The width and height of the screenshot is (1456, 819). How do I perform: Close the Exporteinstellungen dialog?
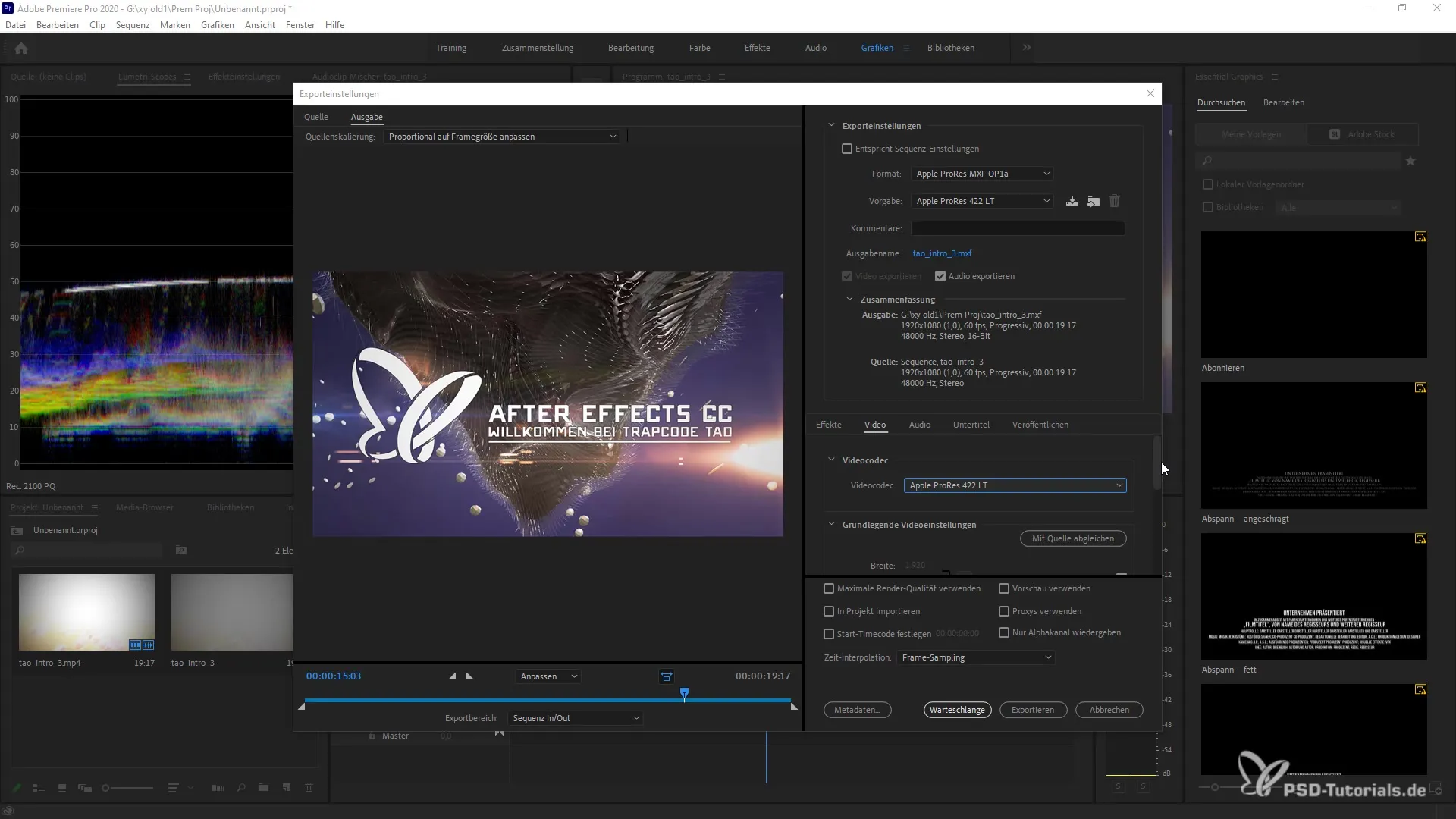click(x=1150, y=93)
